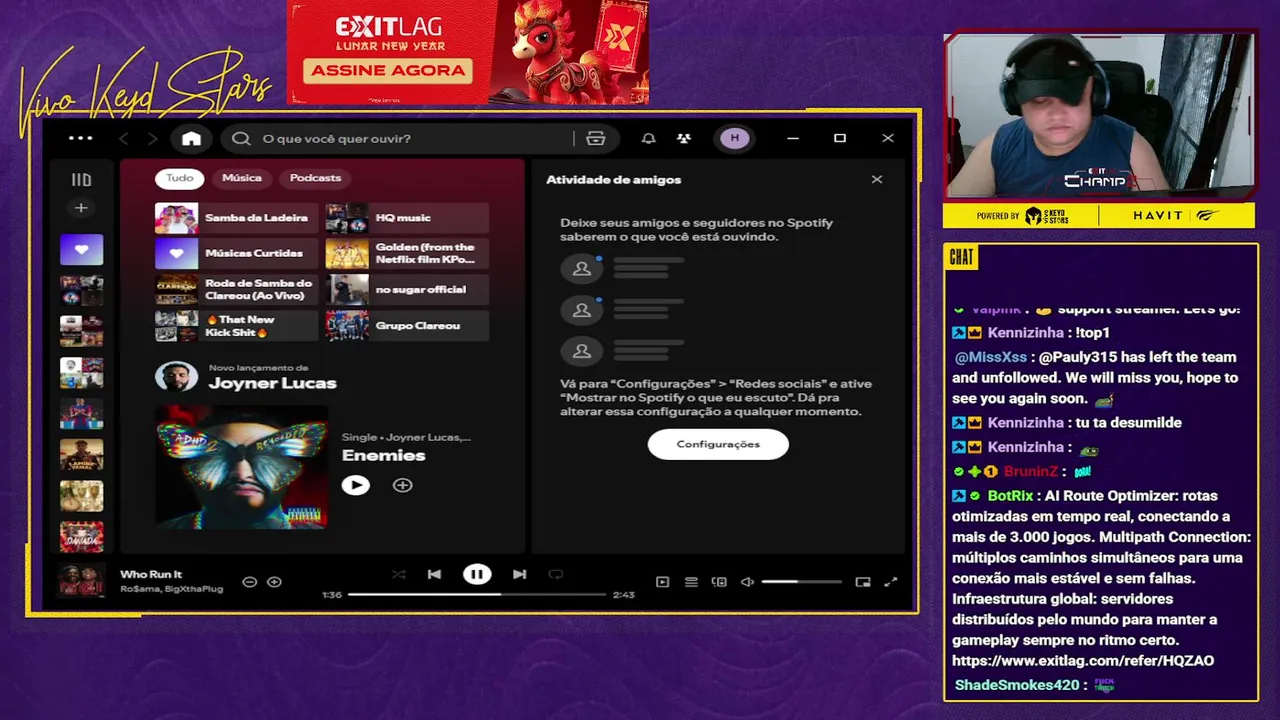
Task: Open Golden from the Netflix film card
Action: pyautogui.click(x=407, y=254)
